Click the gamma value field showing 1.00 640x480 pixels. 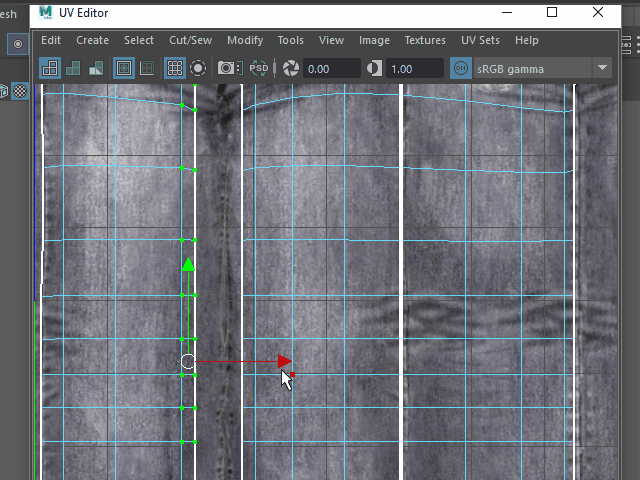[x=414, y=68]
